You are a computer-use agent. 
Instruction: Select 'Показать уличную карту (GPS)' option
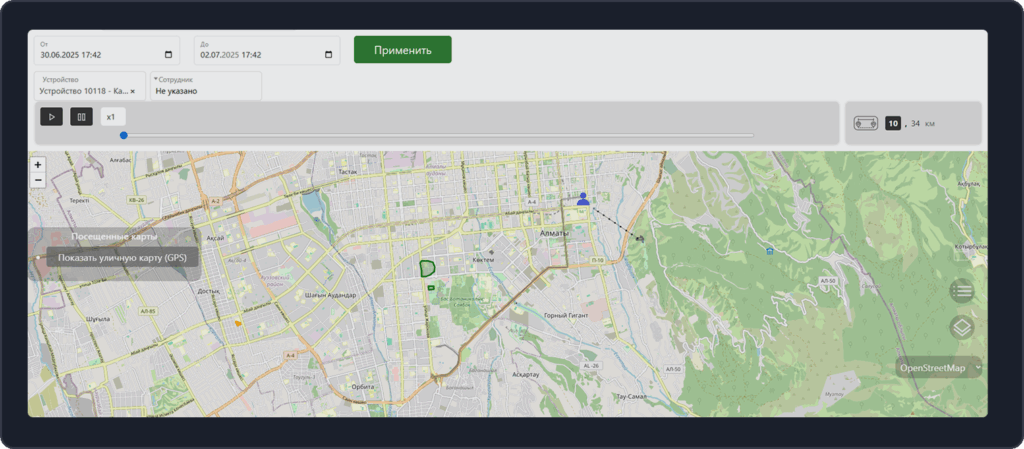click(x=122, y=257)
